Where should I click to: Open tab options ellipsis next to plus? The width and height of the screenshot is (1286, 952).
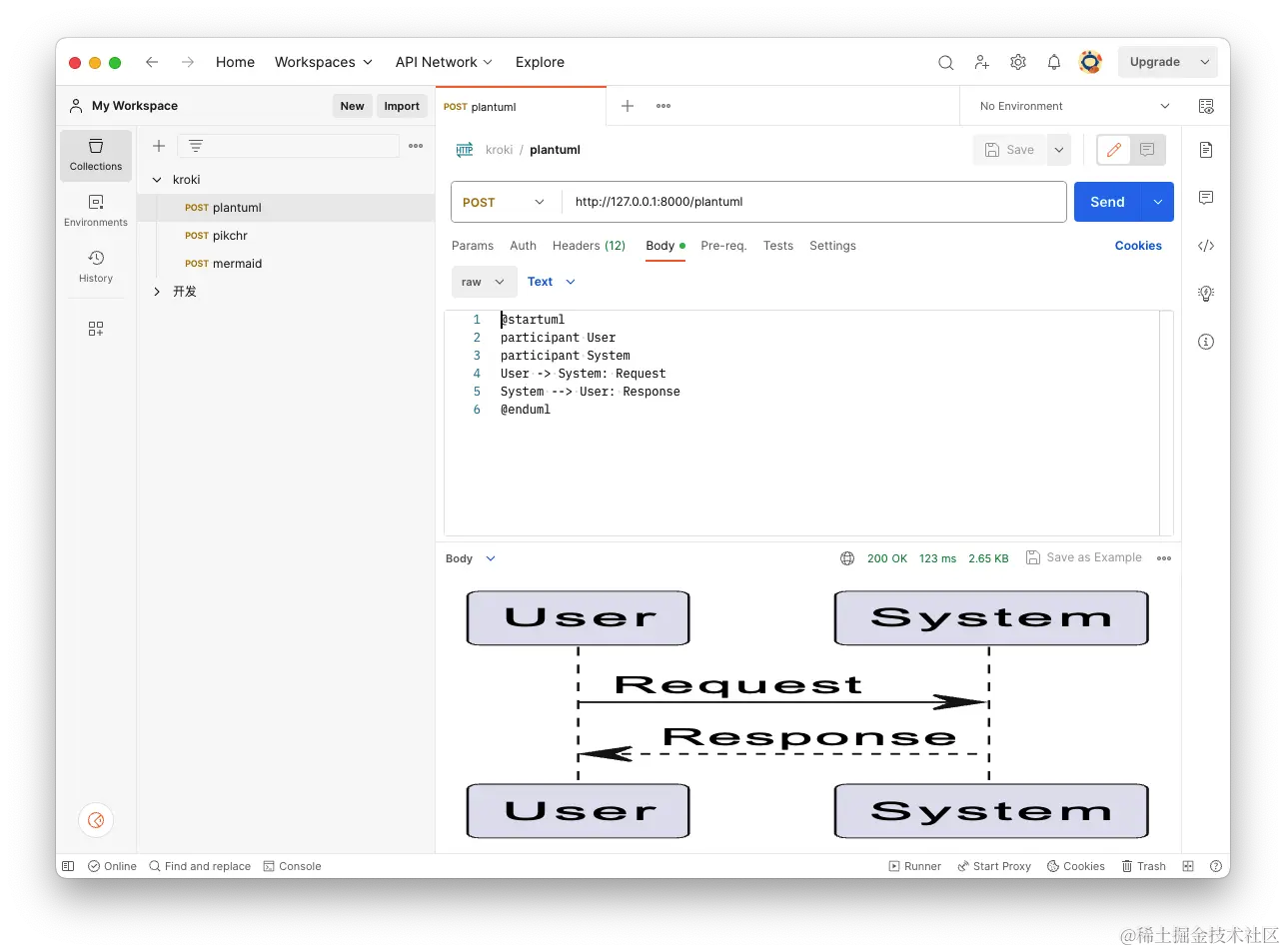pyautogui.click(x=663, y=106)
